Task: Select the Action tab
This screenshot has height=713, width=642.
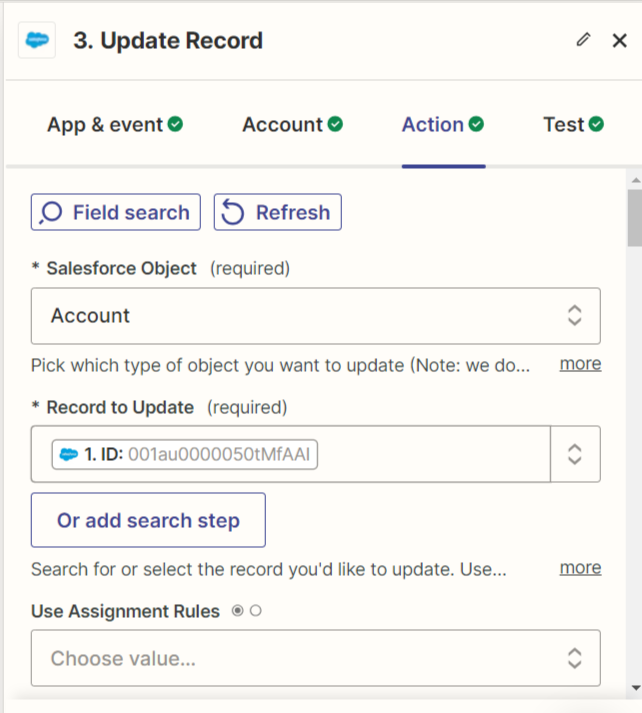Action: [x=443, y=125]
